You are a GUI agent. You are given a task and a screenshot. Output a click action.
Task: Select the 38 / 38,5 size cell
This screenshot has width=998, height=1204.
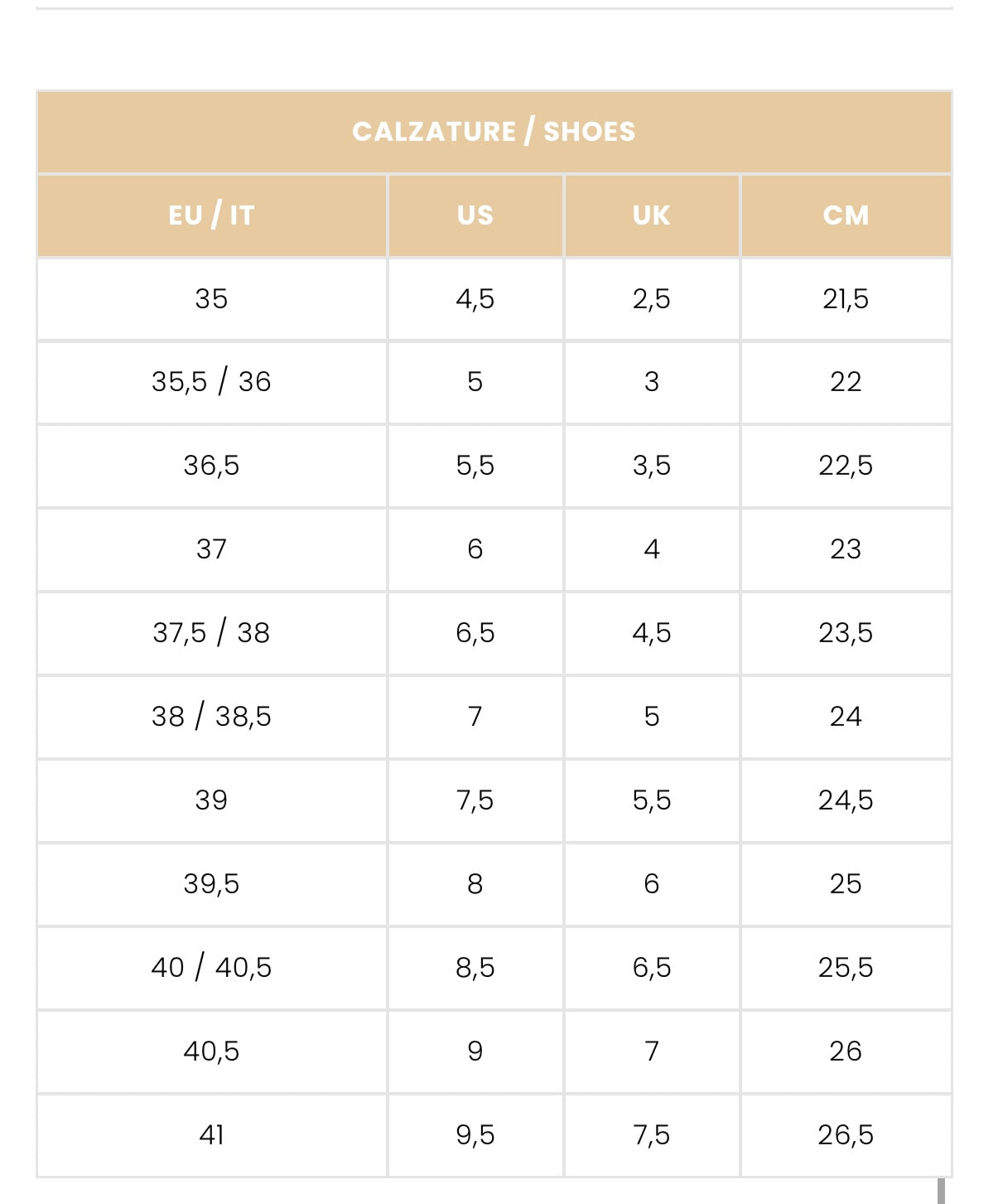[x=211, y=717]
